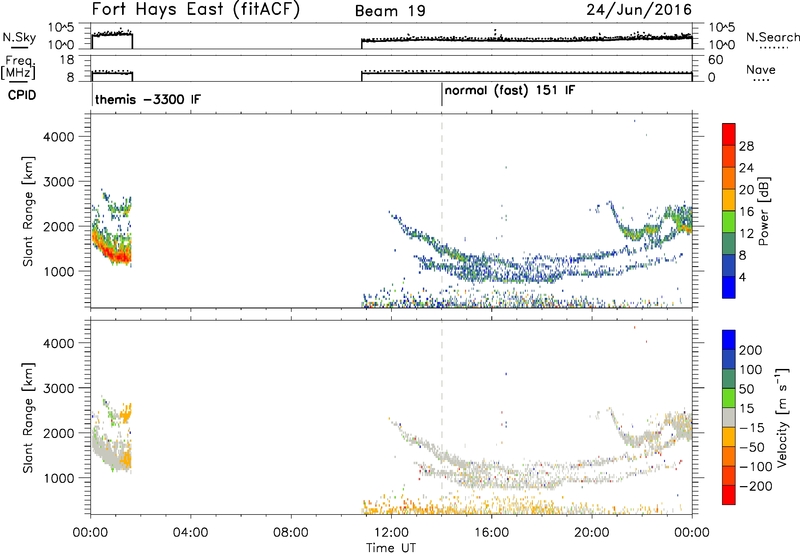Click the 'Velocity [m s-1]' colorbar label
The image size is (800, 554).
(782, 417)
